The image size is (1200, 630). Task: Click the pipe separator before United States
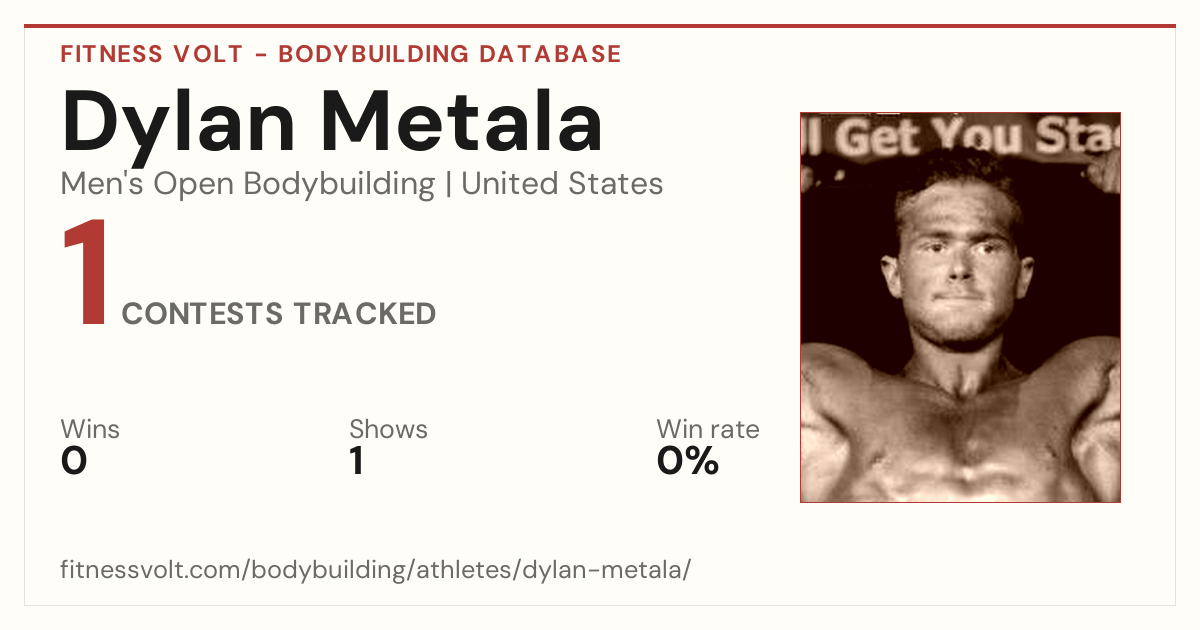(448, 184)
